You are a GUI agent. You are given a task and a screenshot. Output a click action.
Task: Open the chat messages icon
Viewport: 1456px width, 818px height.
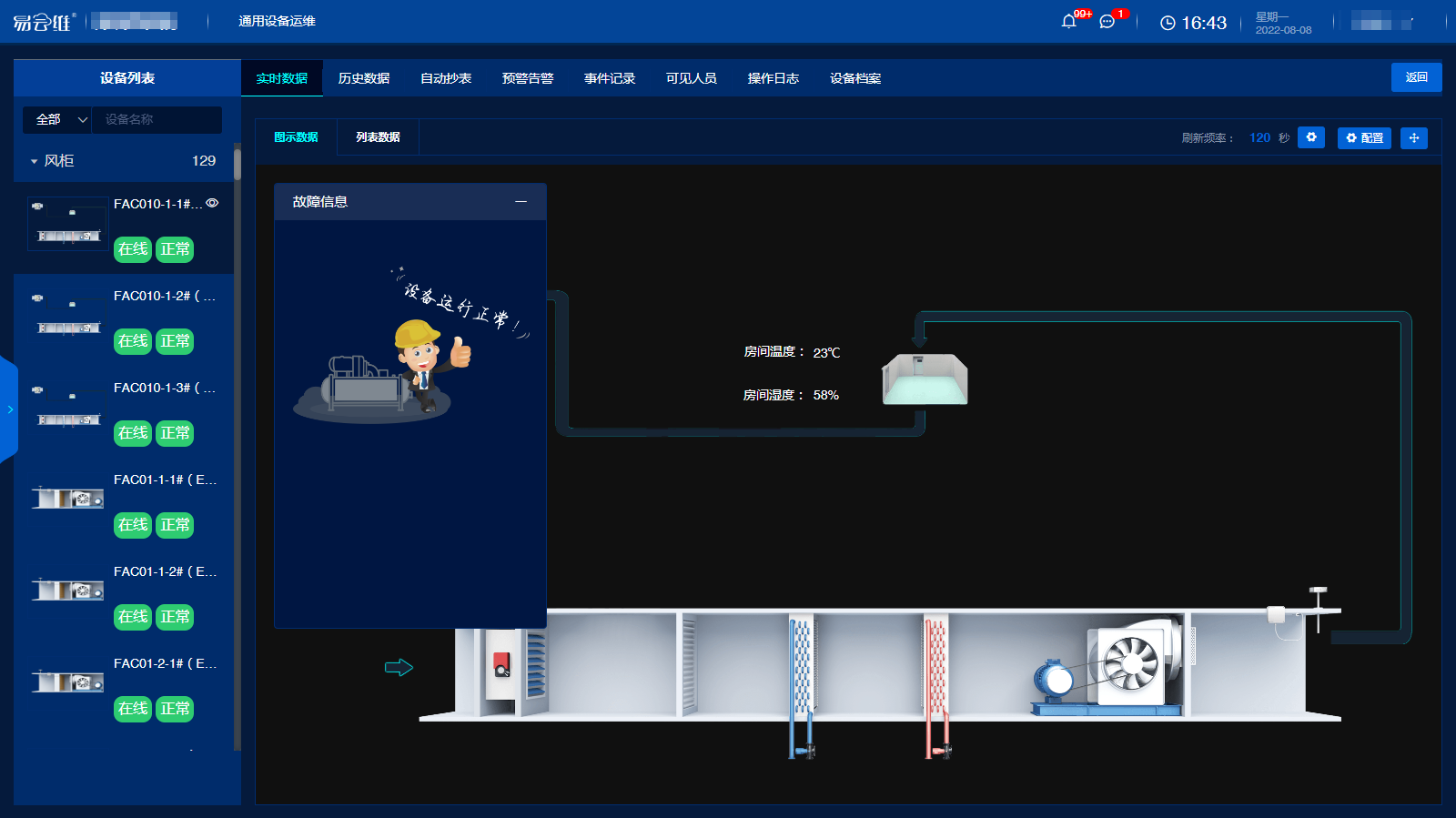pyautogui.click(x=1107, y=22)
